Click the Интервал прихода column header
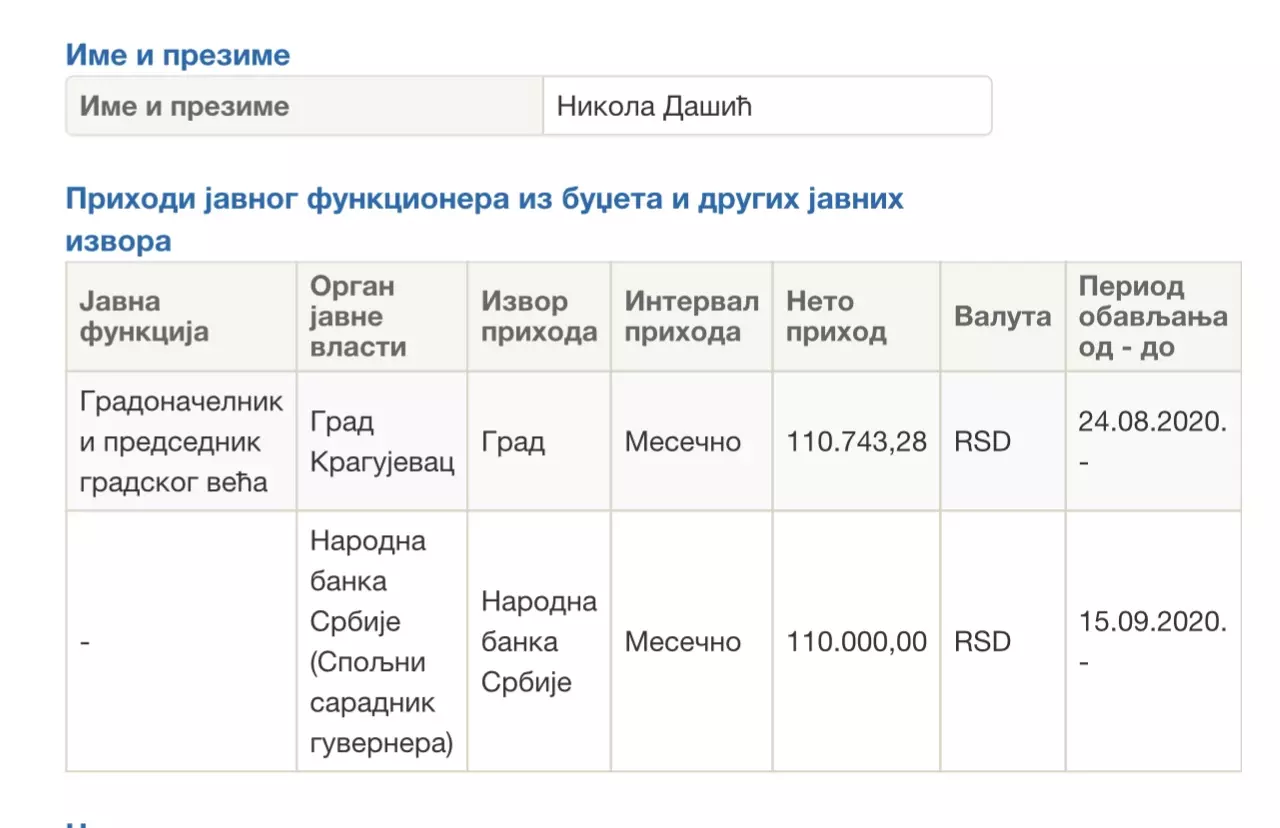 coord(691,317)
